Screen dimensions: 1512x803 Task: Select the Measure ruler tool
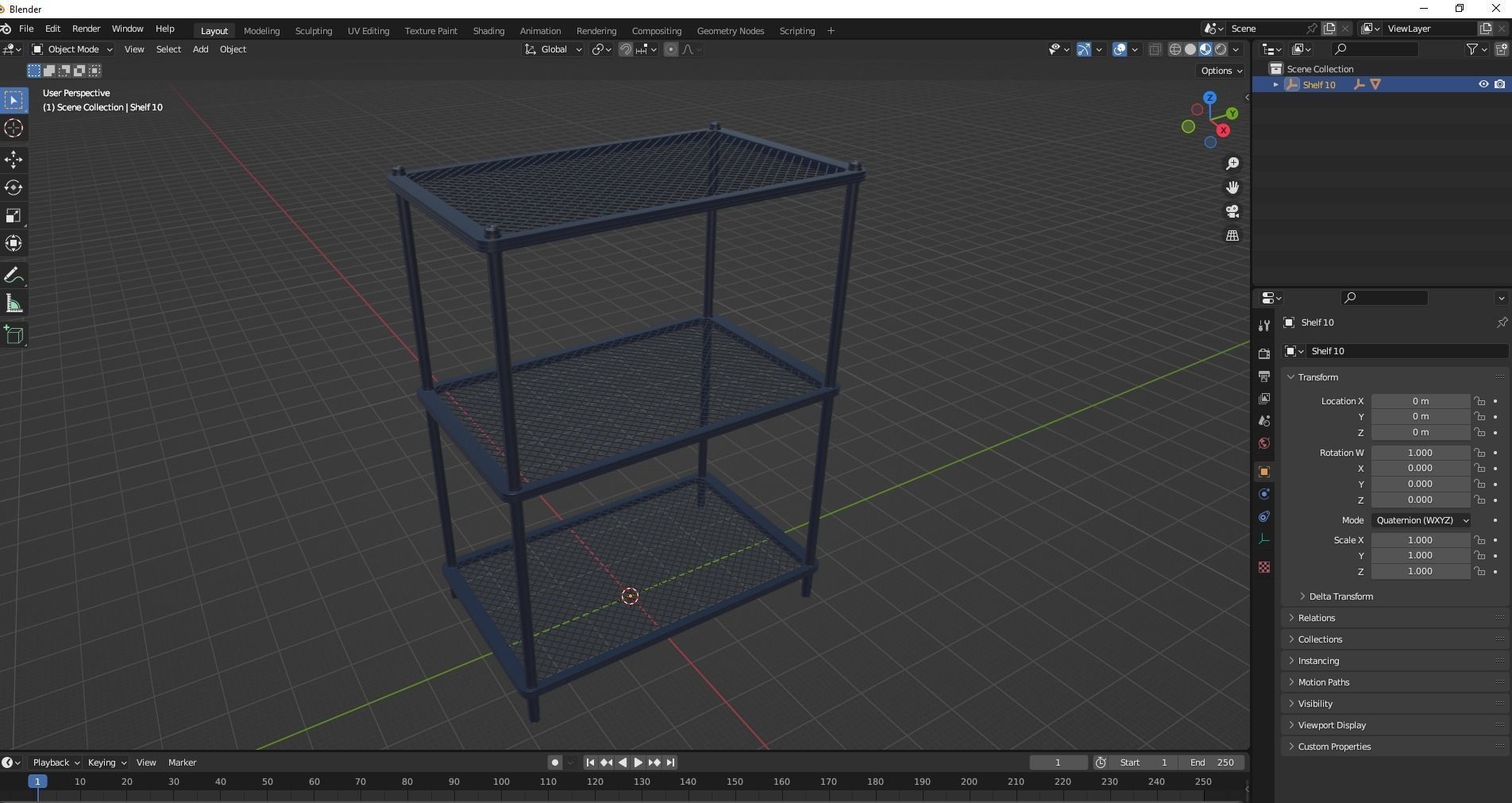tap(13, 303)
